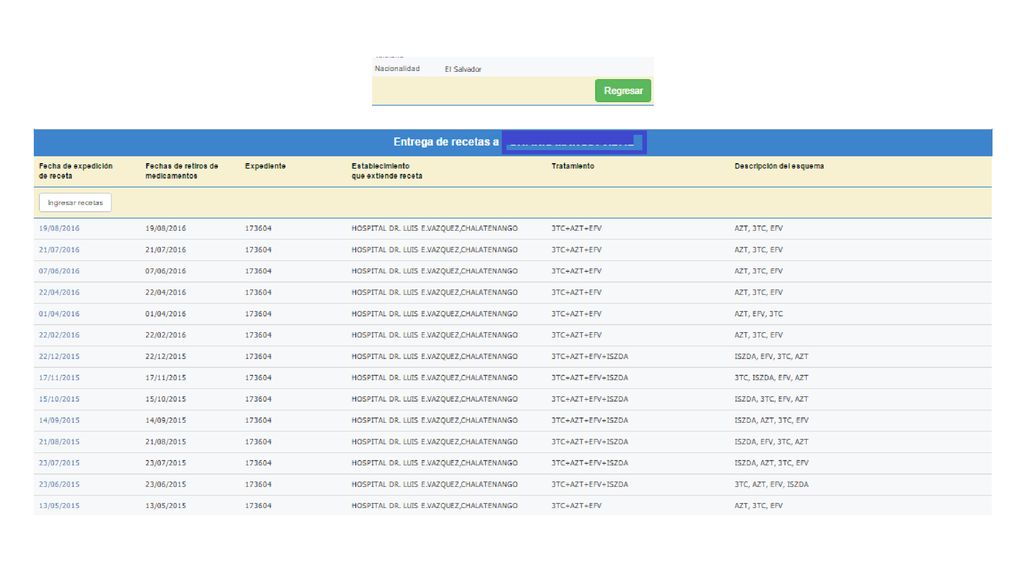
Task: Click 'Establecimiento que extiende receta' header
Action: tap(387, 171)
